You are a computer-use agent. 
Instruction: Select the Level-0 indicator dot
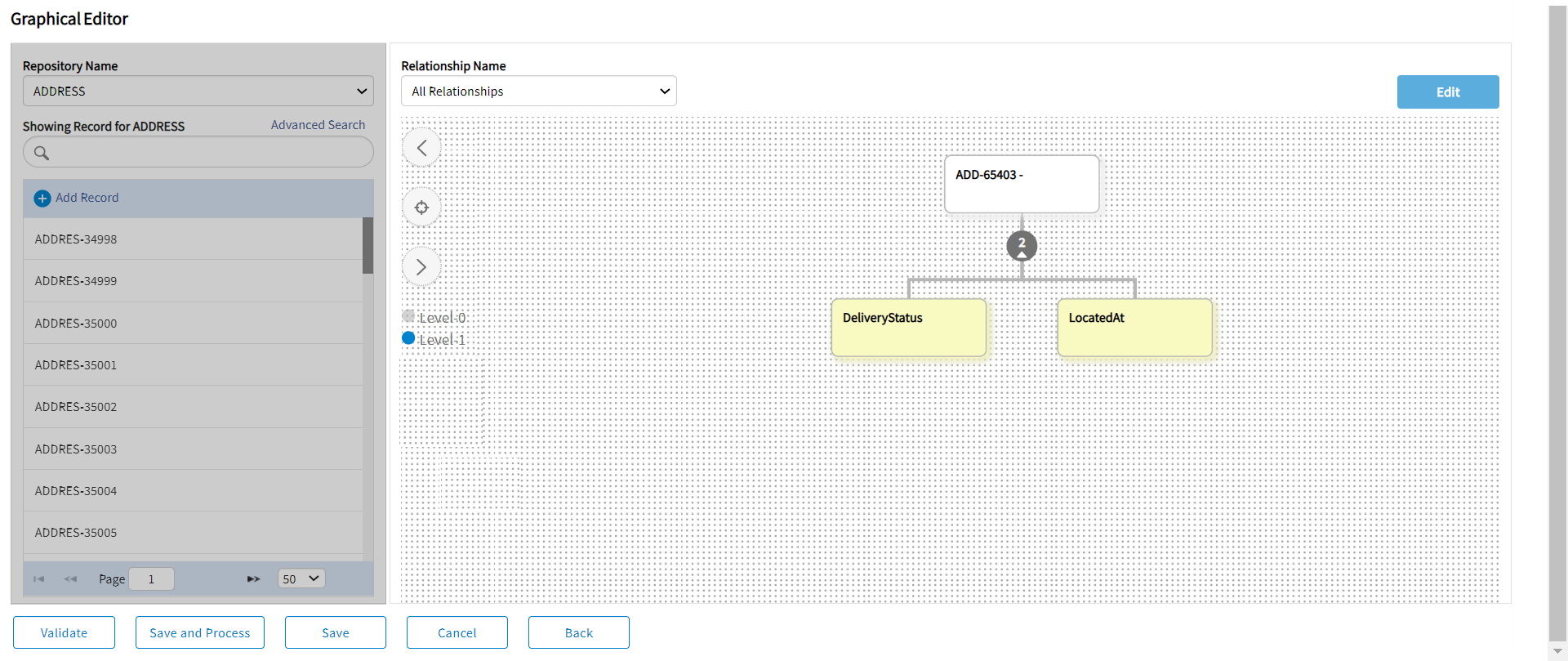pyautogui.click(x=408, y=316)
